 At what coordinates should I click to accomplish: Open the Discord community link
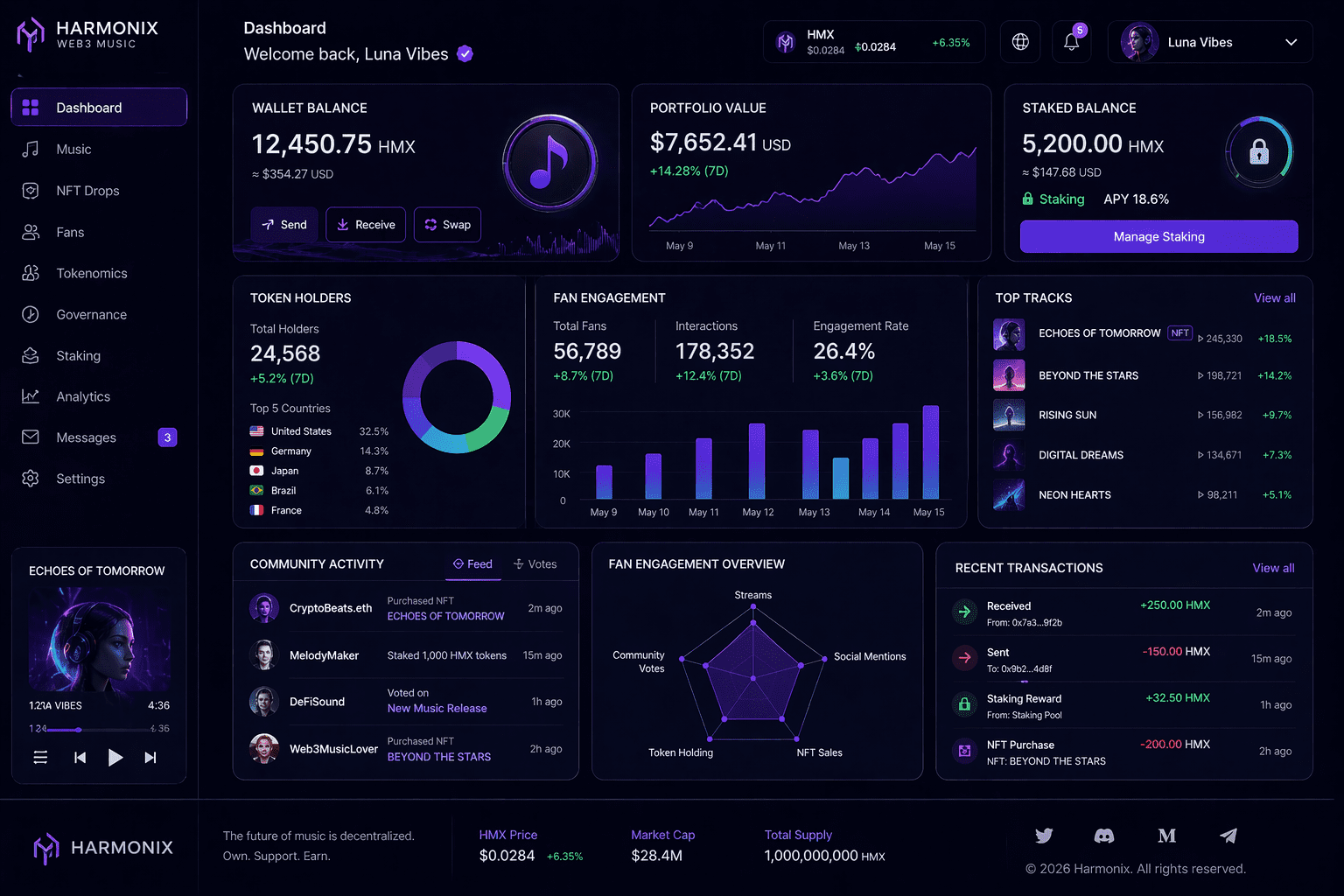pyautogui.click(x=1105, y=836)
